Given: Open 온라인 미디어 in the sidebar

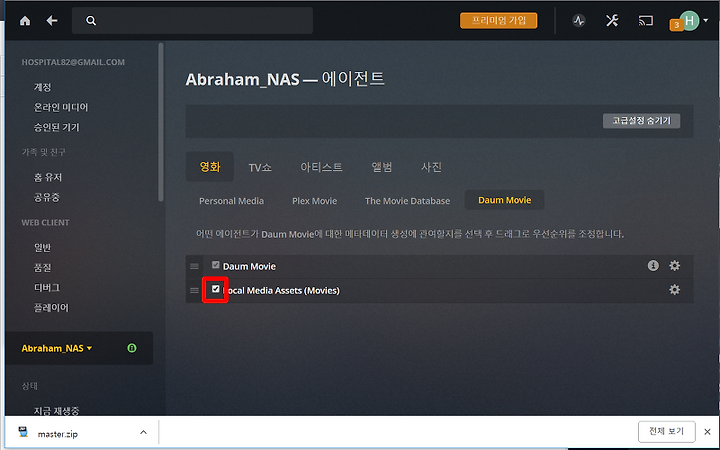Looking at the screenshot, I should point(61,107).
